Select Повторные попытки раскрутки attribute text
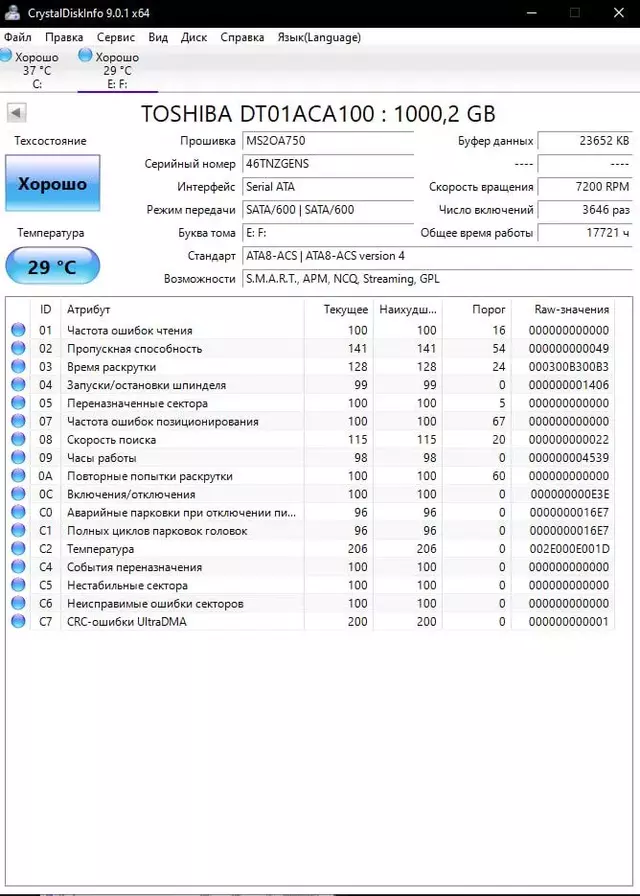 click(x=150, y=477)
